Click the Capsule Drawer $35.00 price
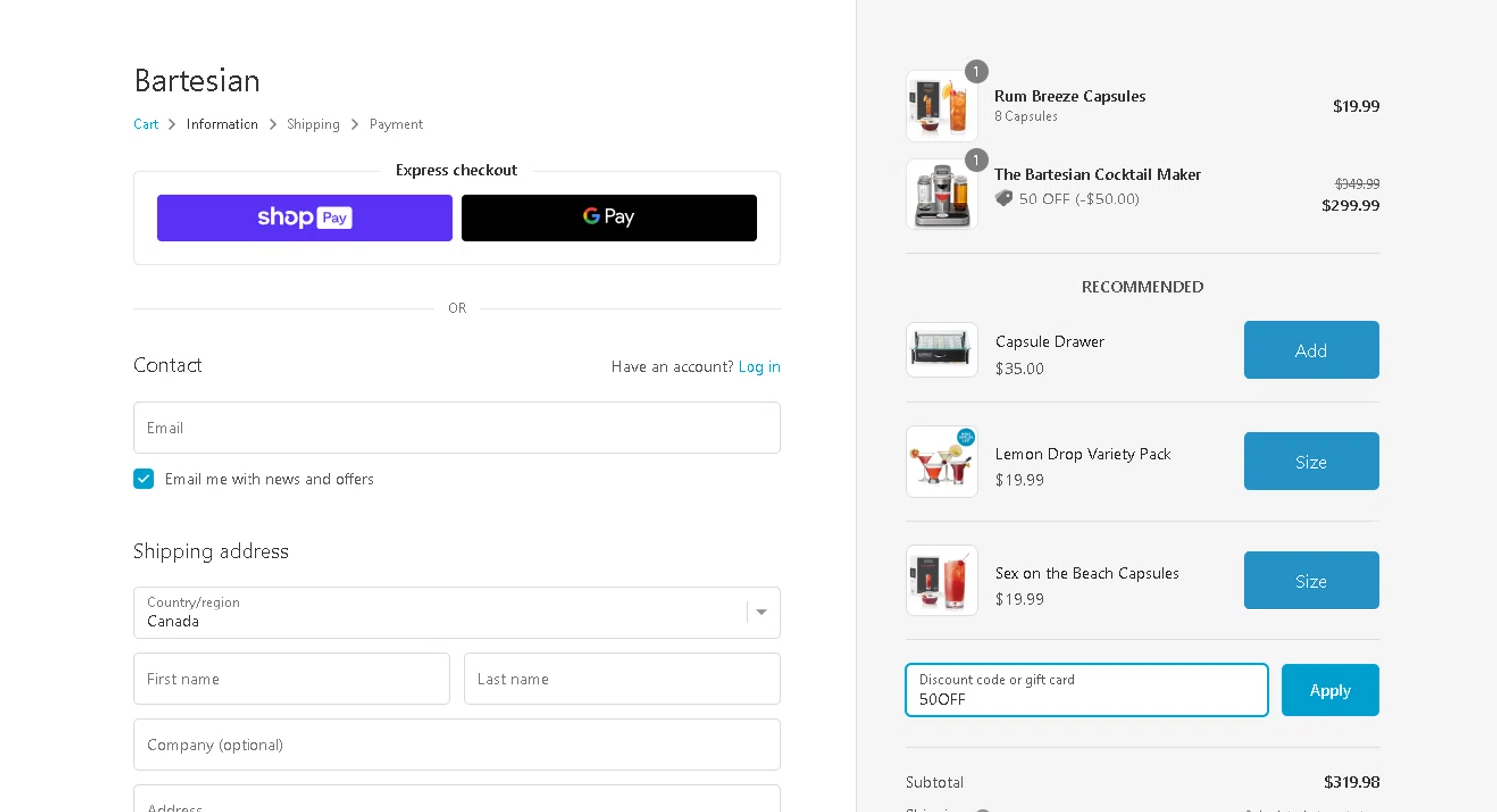The height and width of the screenshot is (812, 1497). coord(1020,368)
